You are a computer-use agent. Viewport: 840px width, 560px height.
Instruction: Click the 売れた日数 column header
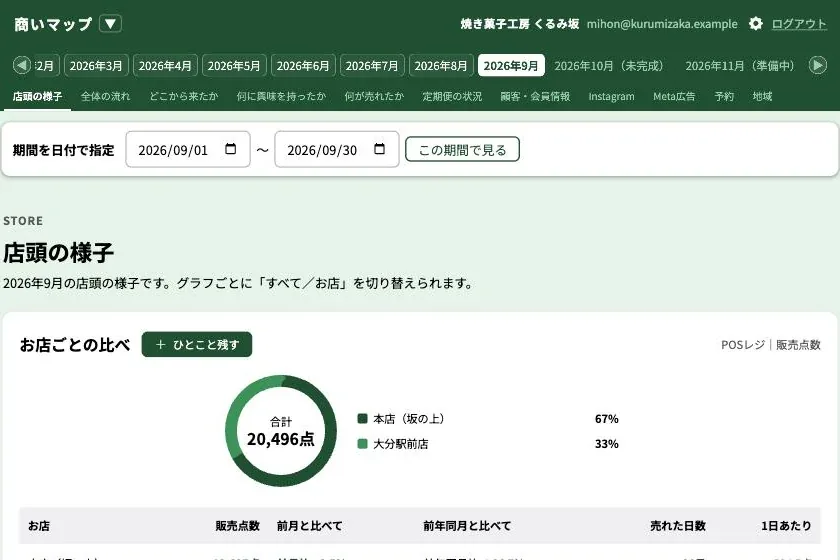pos(678,526)
